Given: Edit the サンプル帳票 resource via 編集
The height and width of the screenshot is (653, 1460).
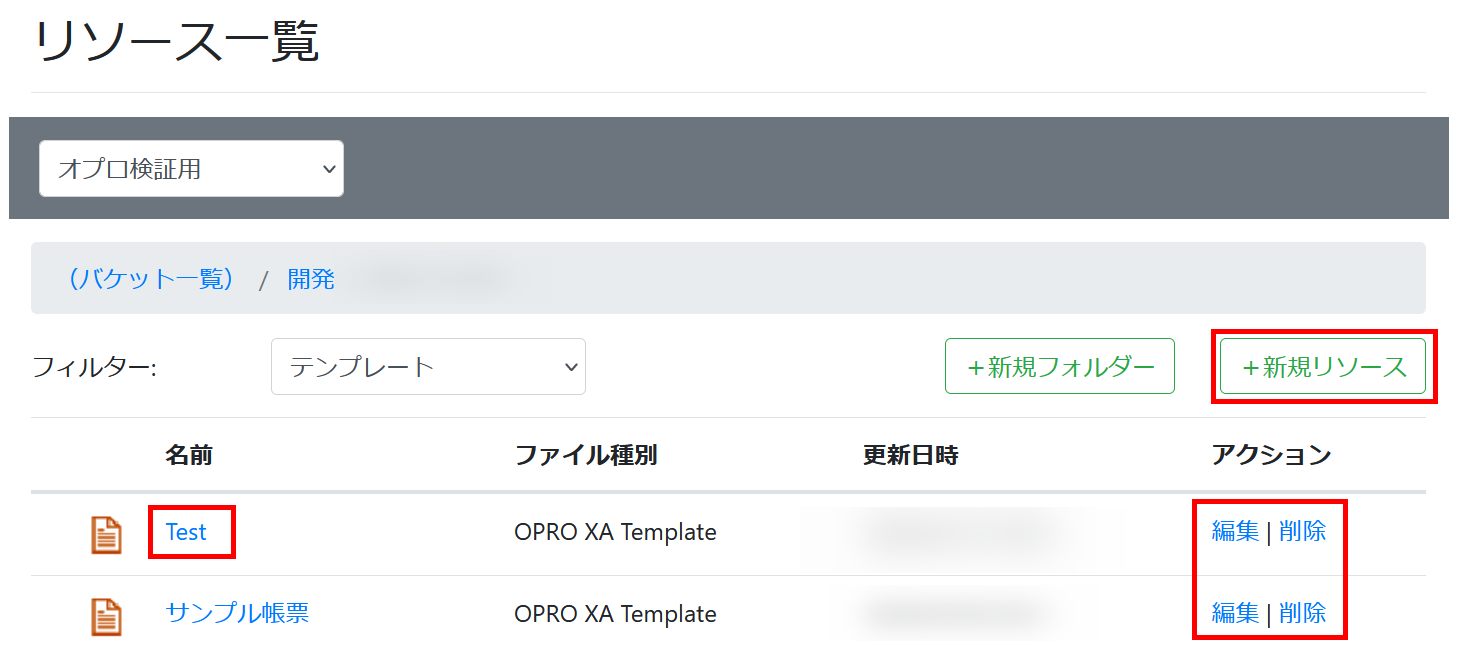Looking at the screenshot, I should 1235,613.
